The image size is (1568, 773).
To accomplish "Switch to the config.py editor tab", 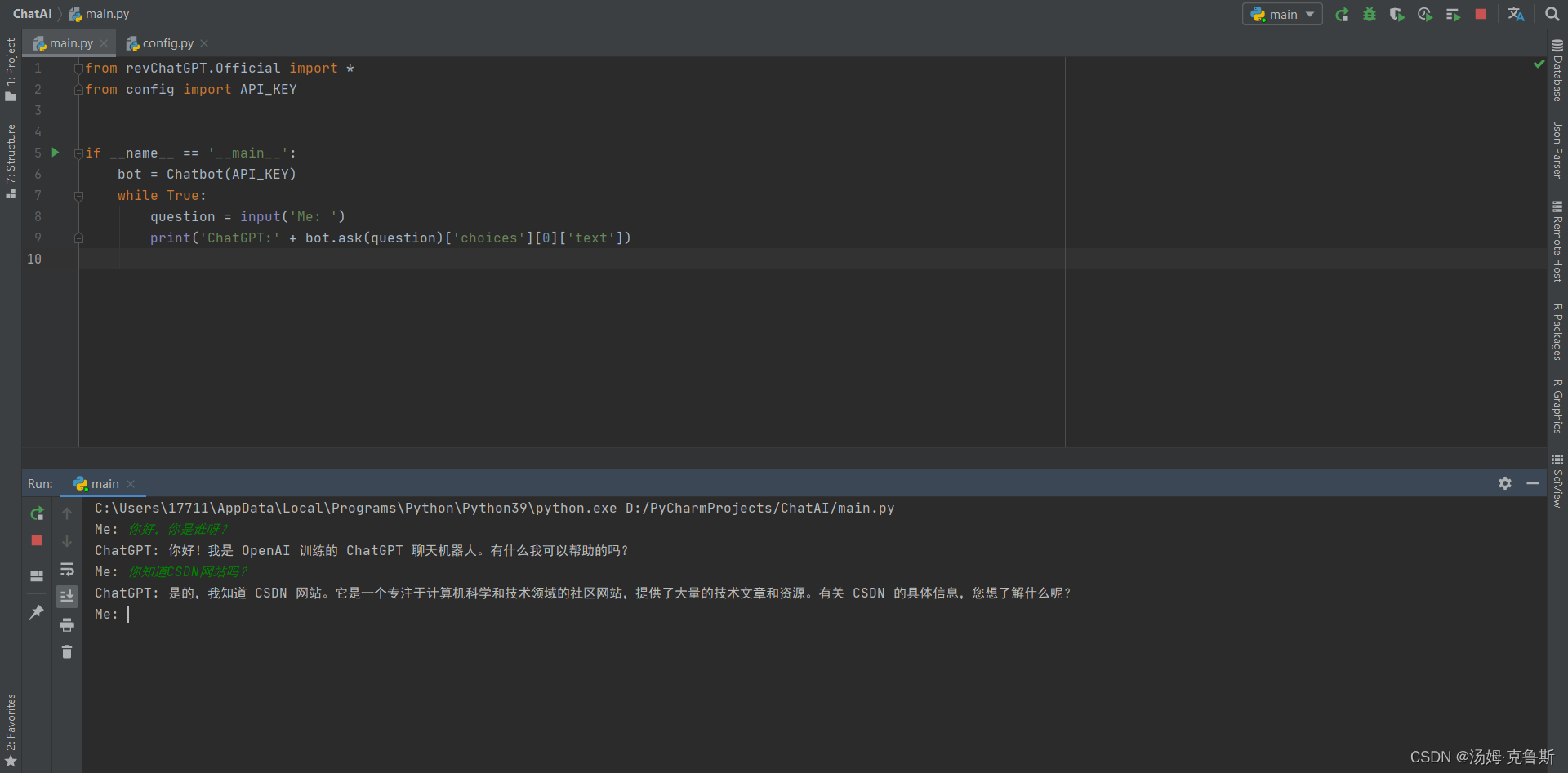I will tap(167, 43).
